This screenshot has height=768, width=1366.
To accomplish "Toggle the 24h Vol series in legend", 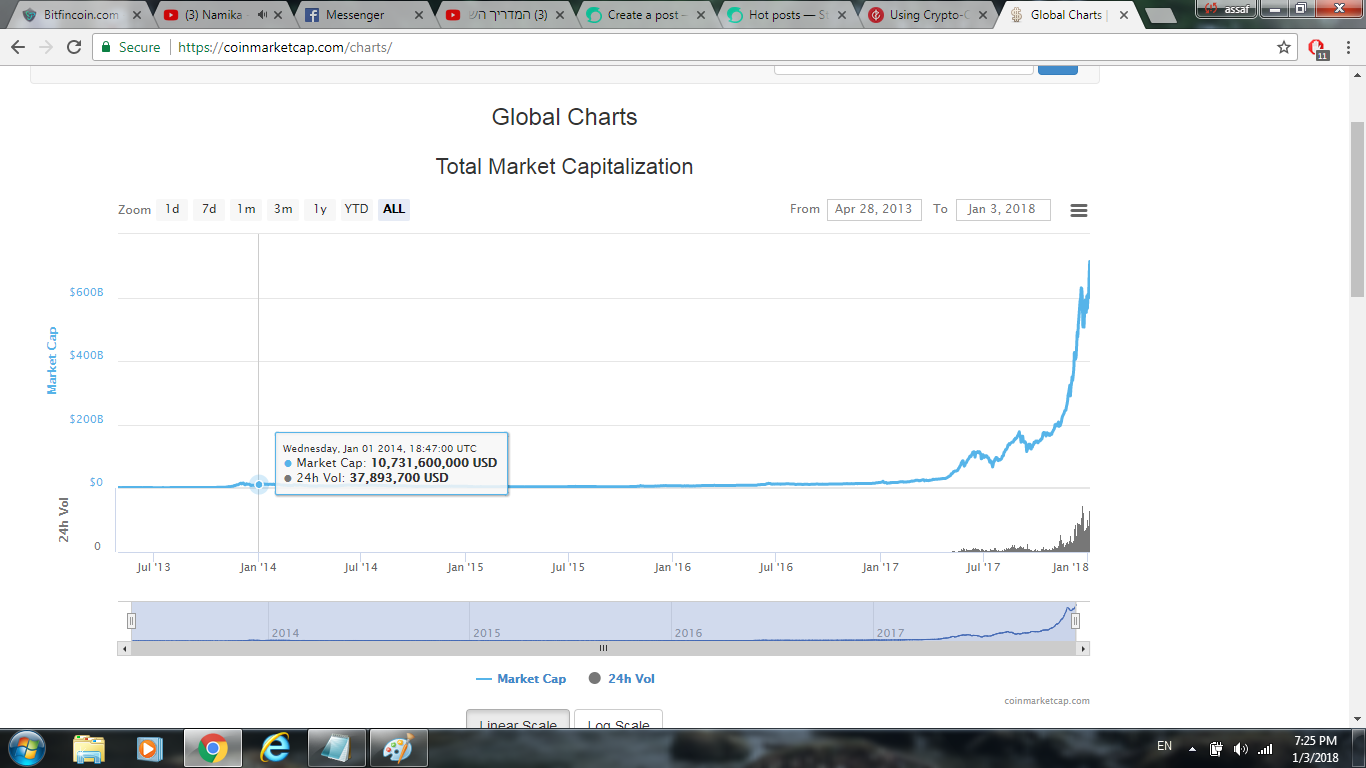I will pos(621,679).
